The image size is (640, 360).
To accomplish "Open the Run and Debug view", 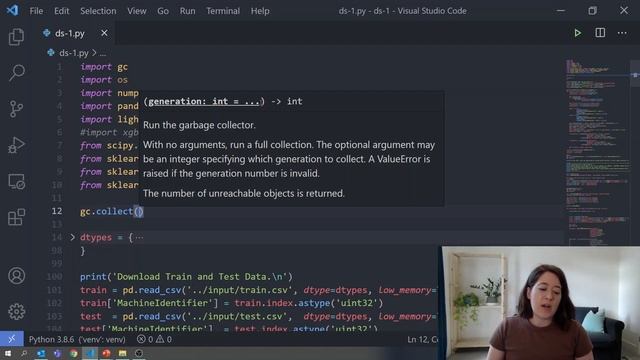I will 16,145.
